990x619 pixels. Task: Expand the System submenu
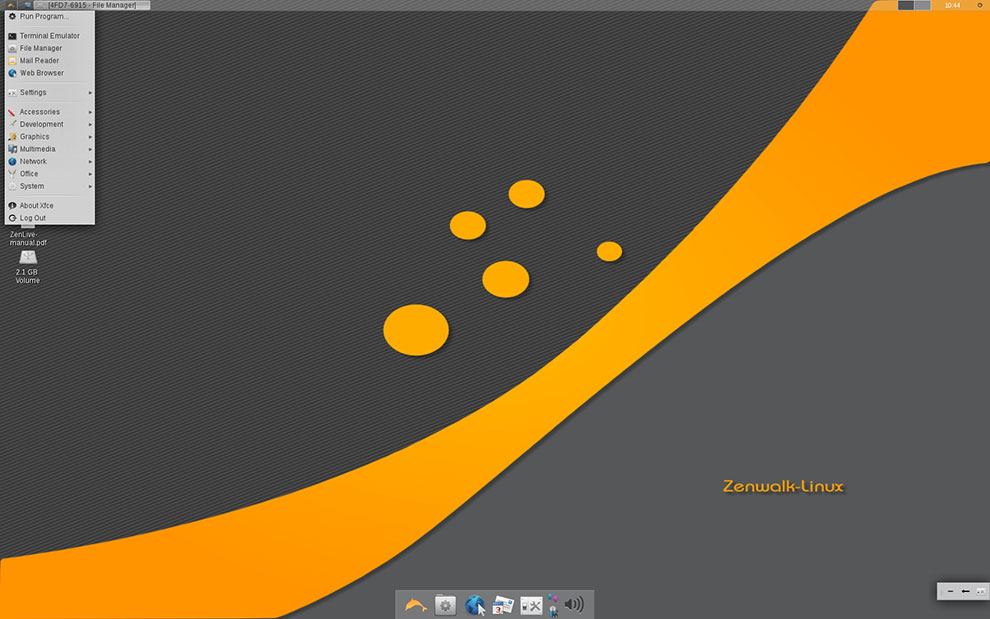pyautogui.click(x=50, y=186)
